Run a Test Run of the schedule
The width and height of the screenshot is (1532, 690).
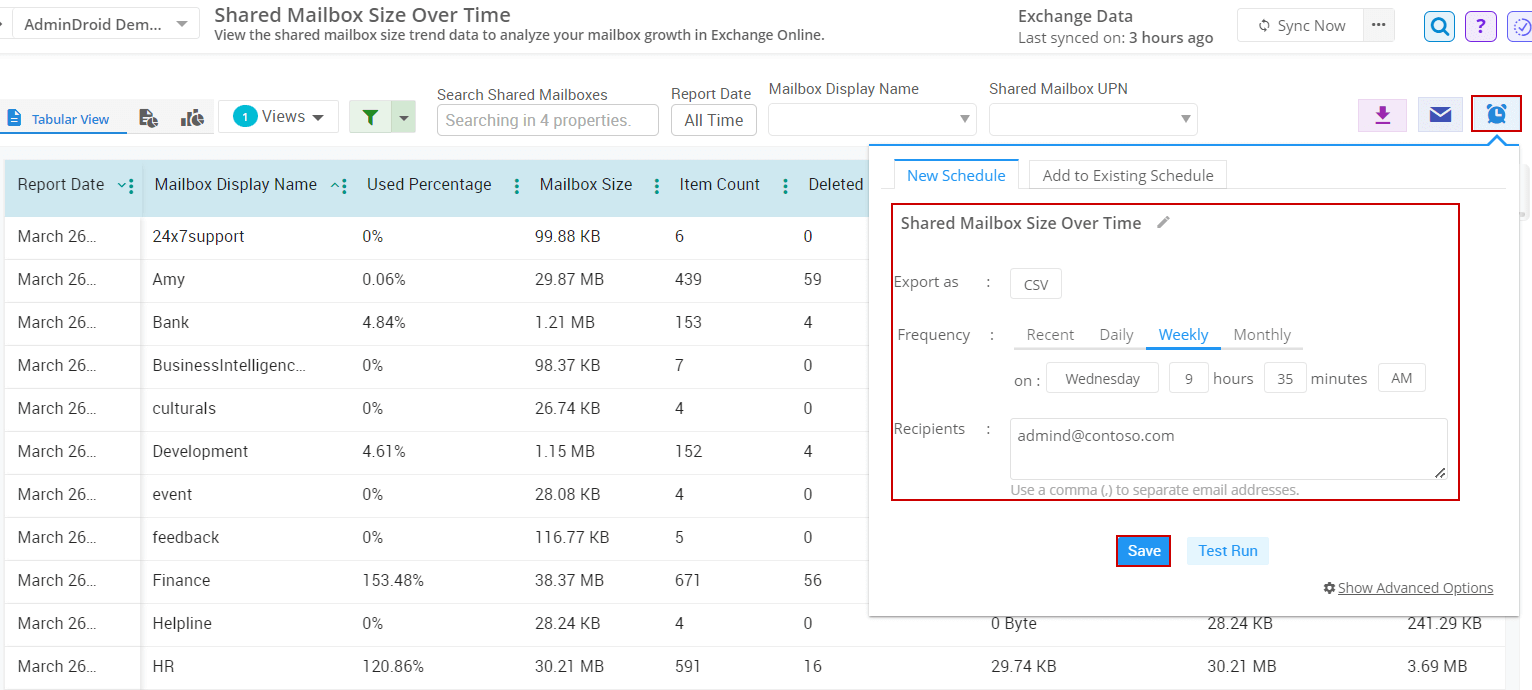1227,550
